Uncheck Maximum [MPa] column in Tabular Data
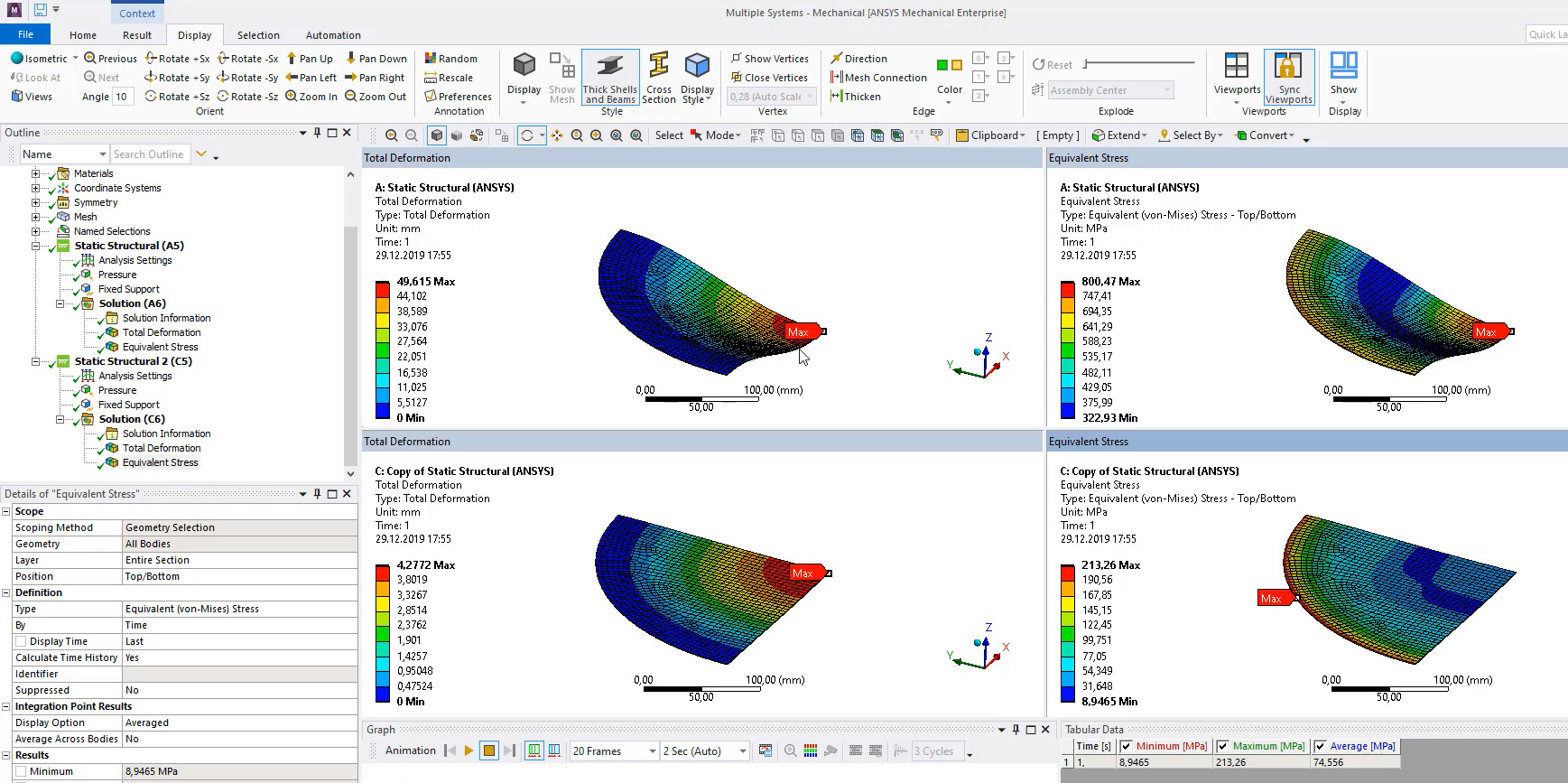Image resolution: width=1568 pixels, height=783 pixels. [x=1222, y=746]
